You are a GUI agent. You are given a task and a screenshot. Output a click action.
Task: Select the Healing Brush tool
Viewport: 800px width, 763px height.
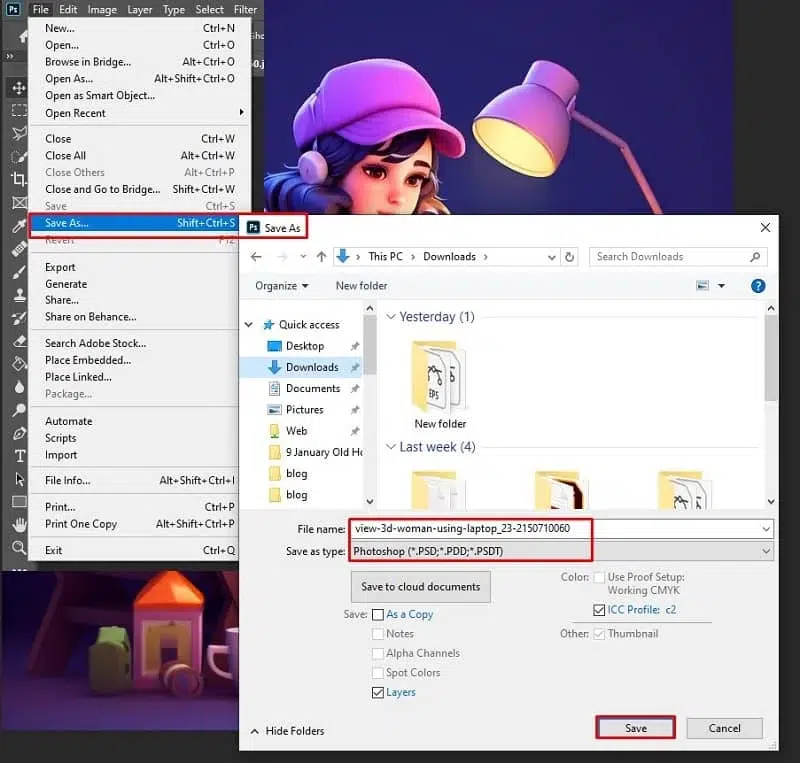point(19,249)
